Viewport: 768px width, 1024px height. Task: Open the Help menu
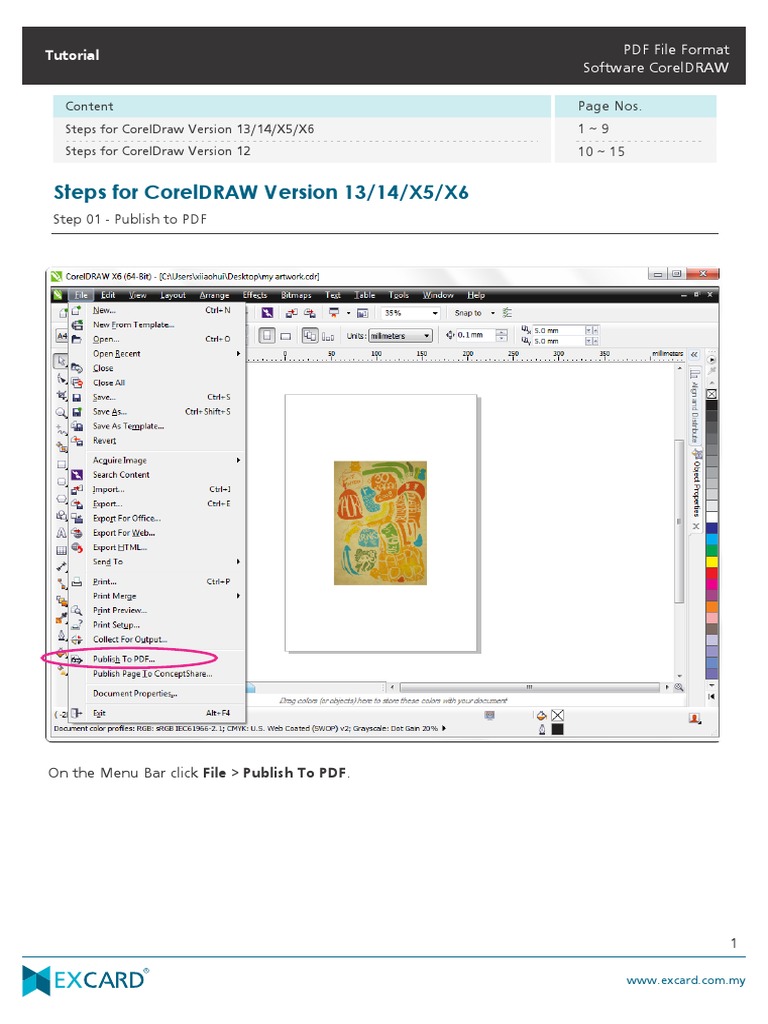click(x=476, y=295)
